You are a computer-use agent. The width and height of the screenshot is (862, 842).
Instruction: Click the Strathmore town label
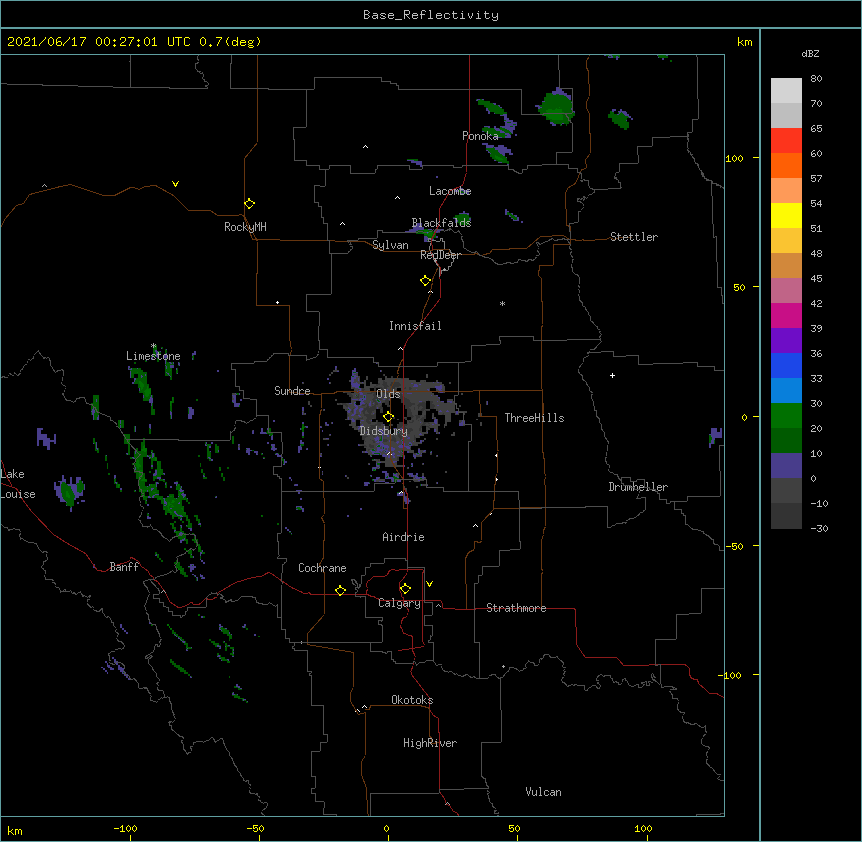click(516, 608)
